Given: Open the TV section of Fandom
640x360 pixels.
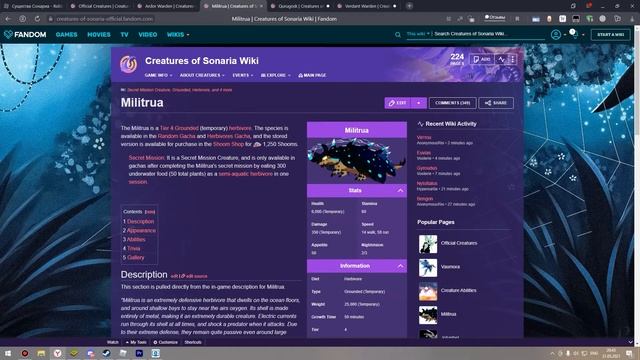Looking at the screenshot, I should pyautogui.click(x=124, y=35).
